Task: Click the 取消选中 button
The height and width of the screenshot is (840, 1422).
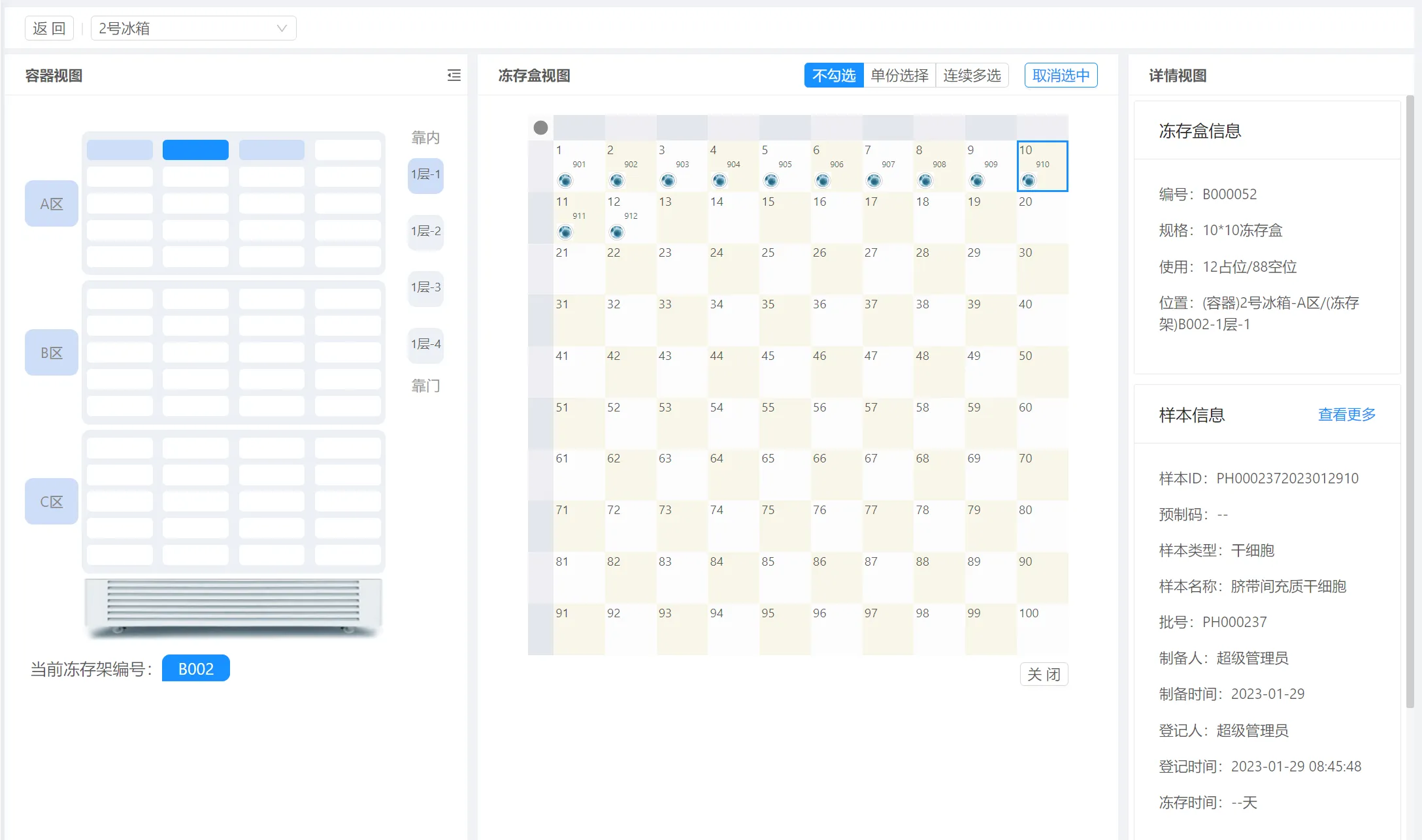Action: pyautogui.click(x=1061, y=76)
